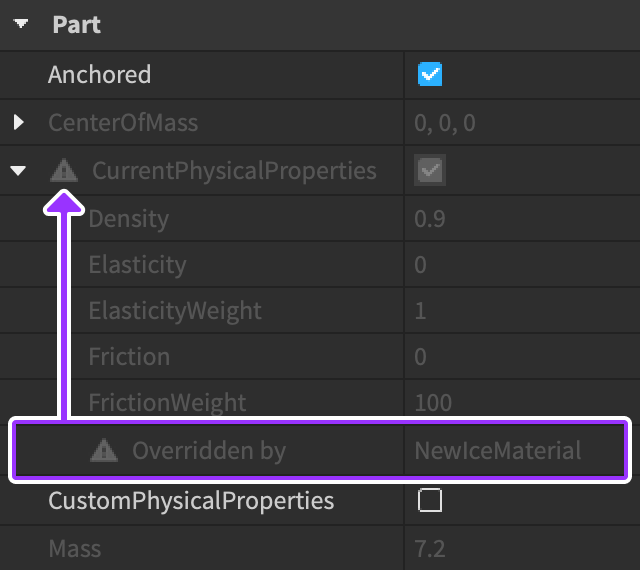
Task: Select the Friction property label
Action: click(129, 357)
